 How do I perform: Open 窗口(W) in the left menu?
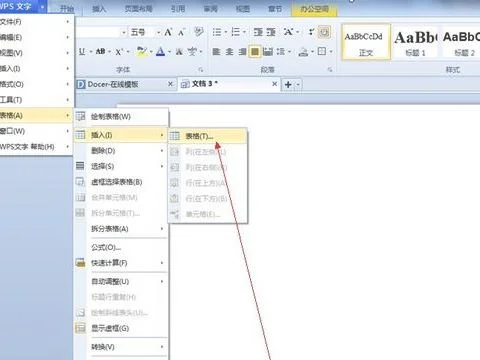point(36,131)
